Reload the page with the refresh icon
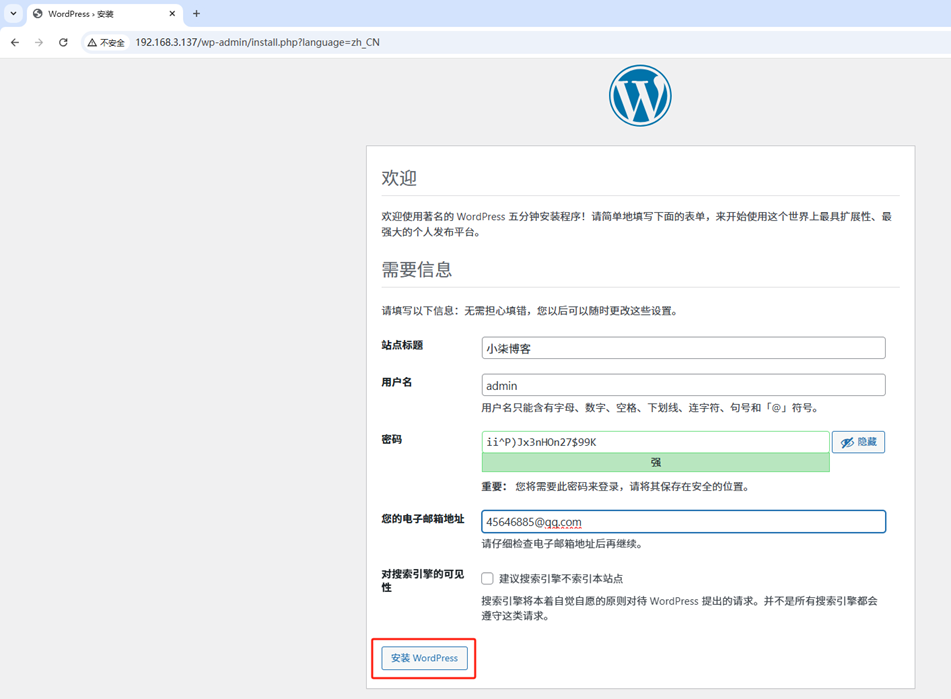The height and width of the screenshot is (699, 951). 63,42
